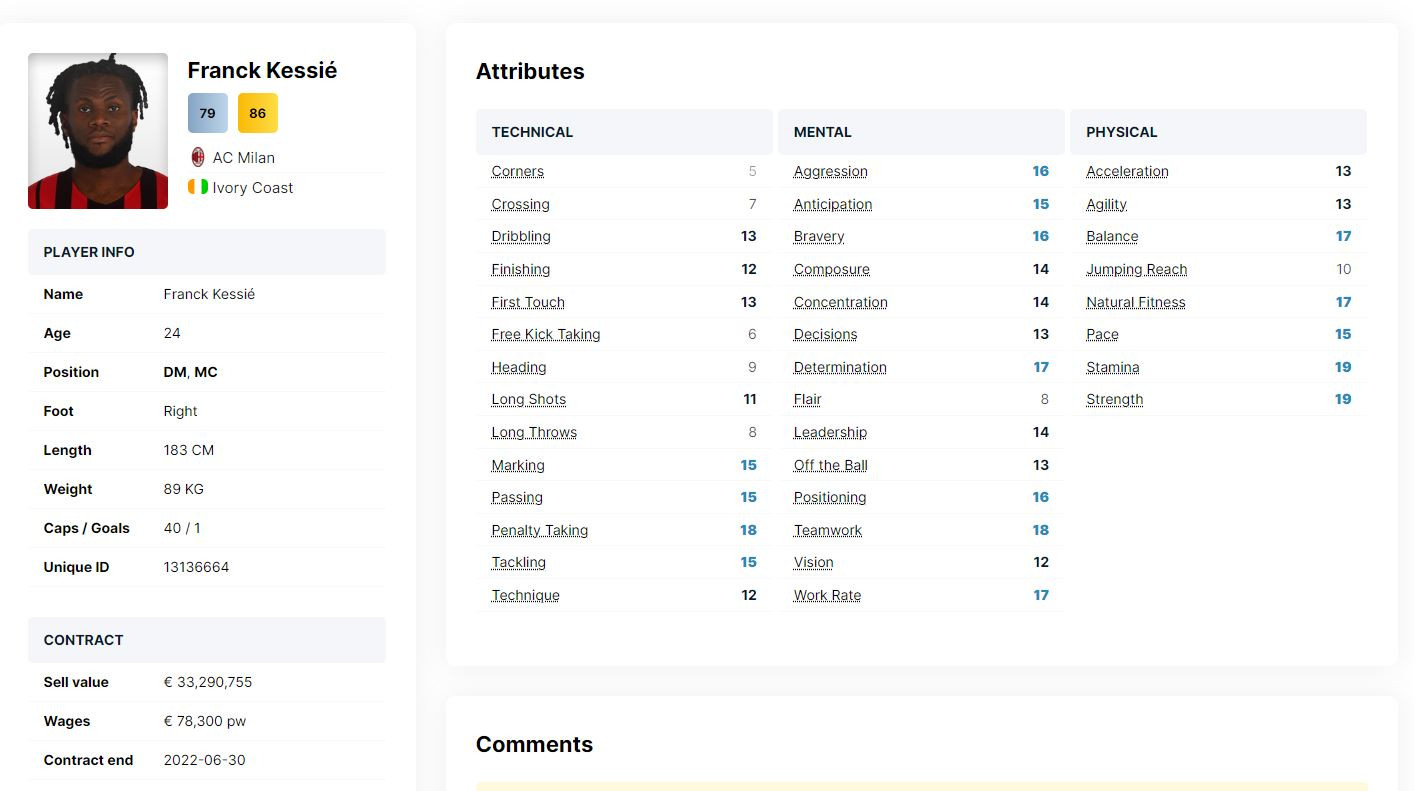Click the Determination attribute label
Image resolution: width=1415 pixels, height=791 pixels.
839,367
